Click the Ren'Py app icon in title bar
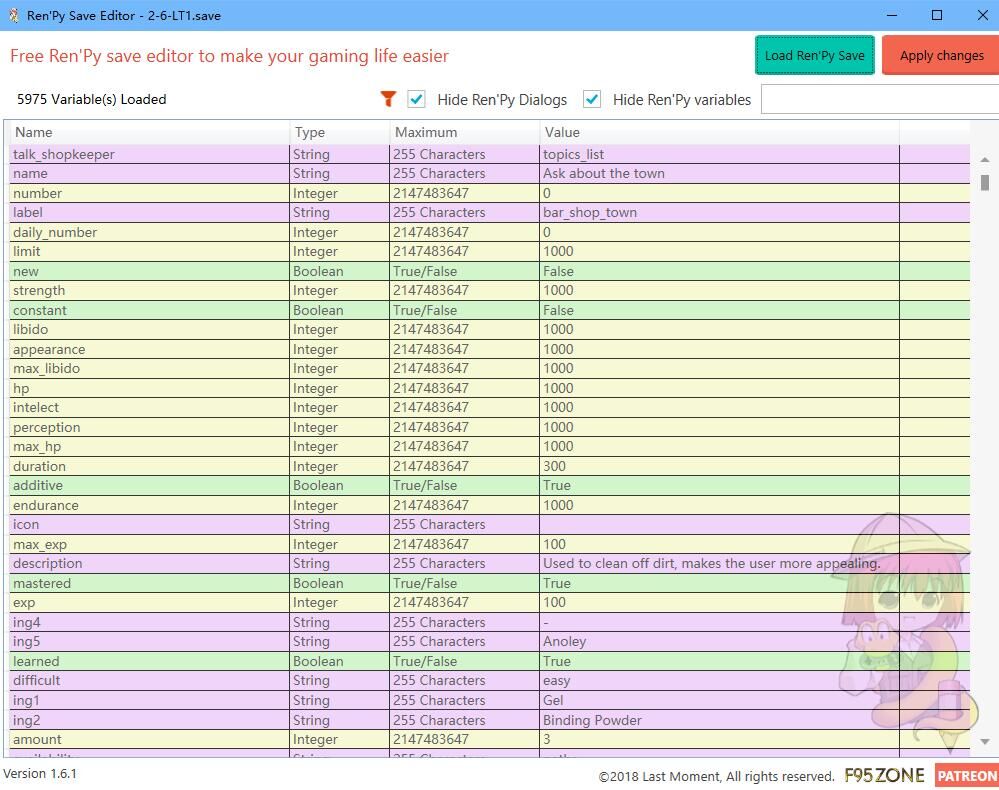Viewport: 999px width, 790px height. [13, 15]
